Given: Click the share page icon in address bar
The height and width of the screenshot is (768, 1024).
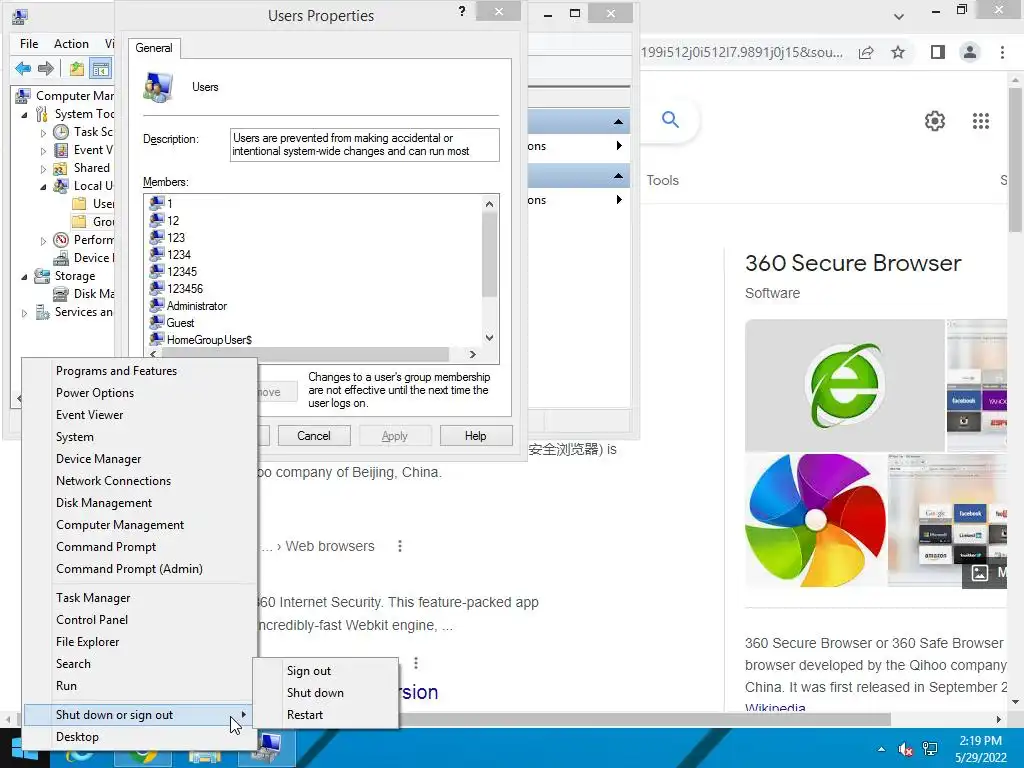Looking at the screenshot, I should coord(866,52).
